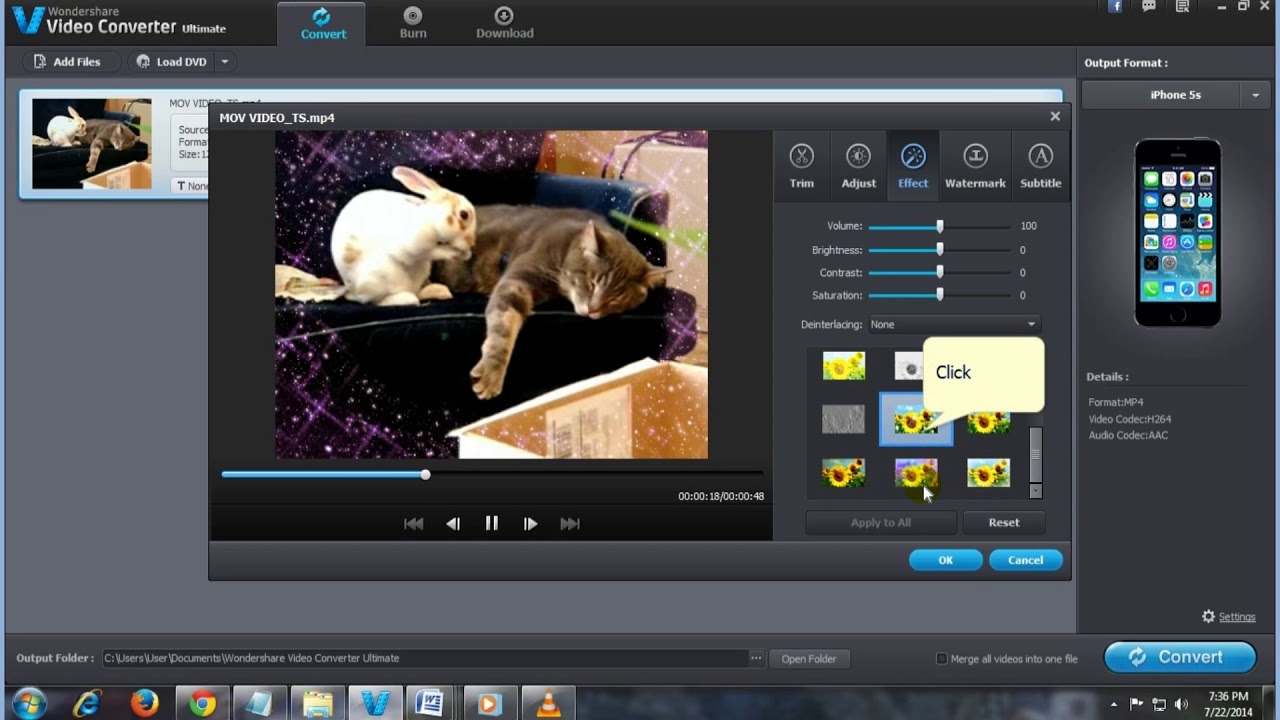Open the Adjust tool

pos(858,166)
